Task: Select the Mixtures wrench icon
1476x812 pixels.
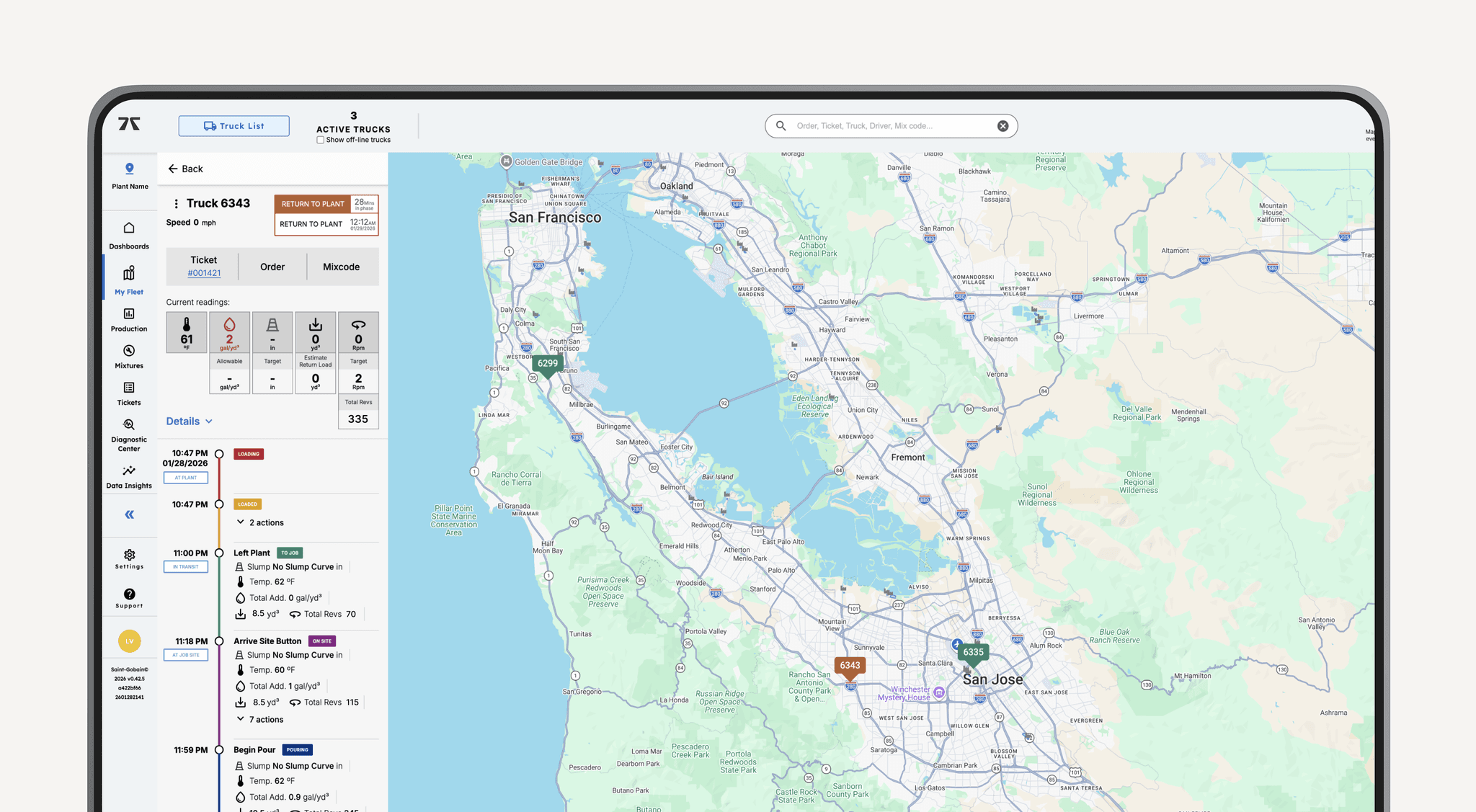Action: point(128,351)
